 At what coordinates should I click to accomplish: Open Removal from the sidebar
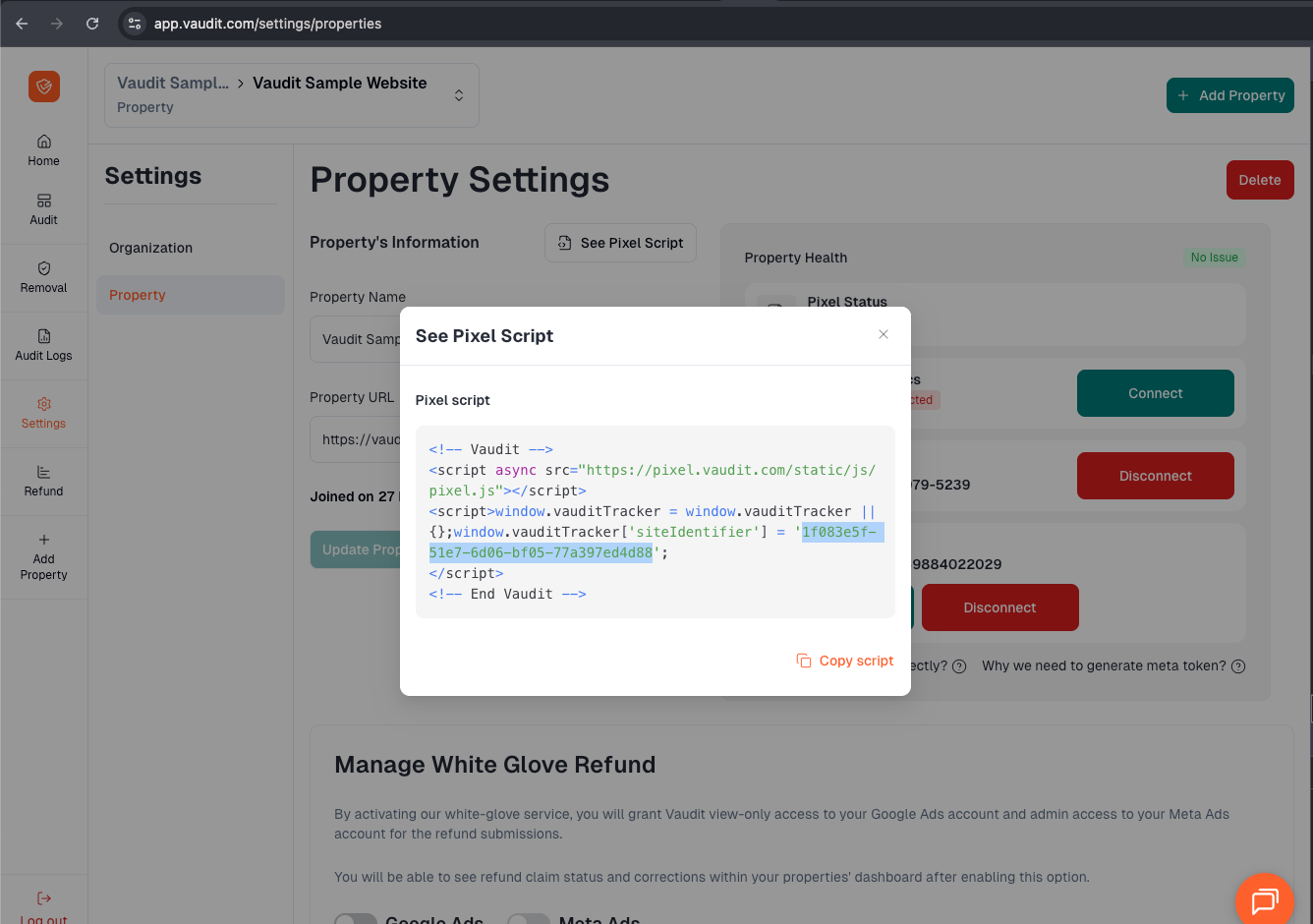click(44, 277)
